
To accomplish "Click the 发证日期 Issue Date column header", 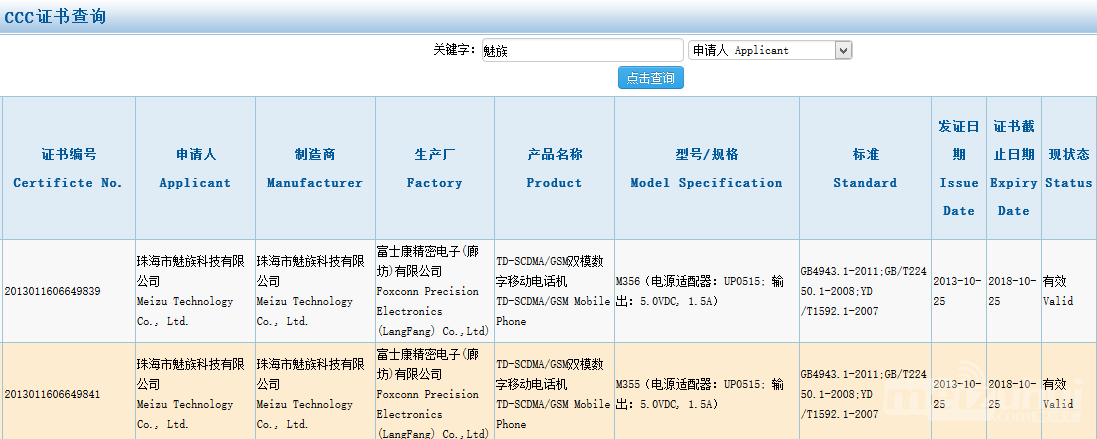I will tap(958, 168).
